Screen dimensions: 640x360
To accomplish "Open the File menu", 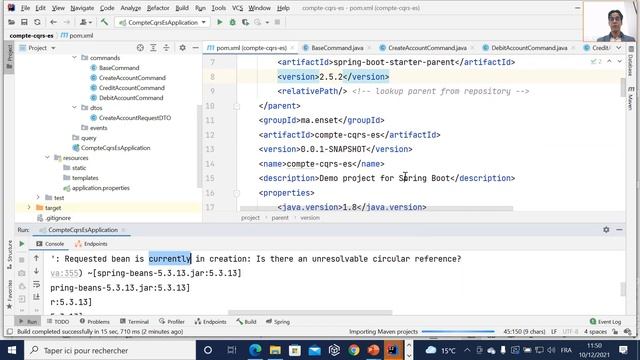I will tap(25, 8).
